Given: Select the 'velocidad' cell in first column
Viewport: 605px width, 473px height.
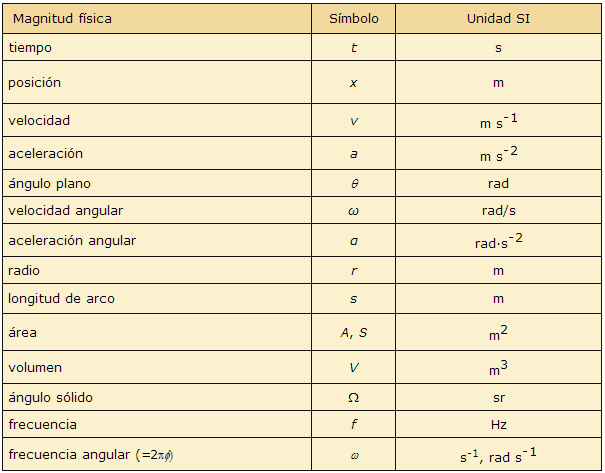Looking at the screenshot, I should pos(39,120).
